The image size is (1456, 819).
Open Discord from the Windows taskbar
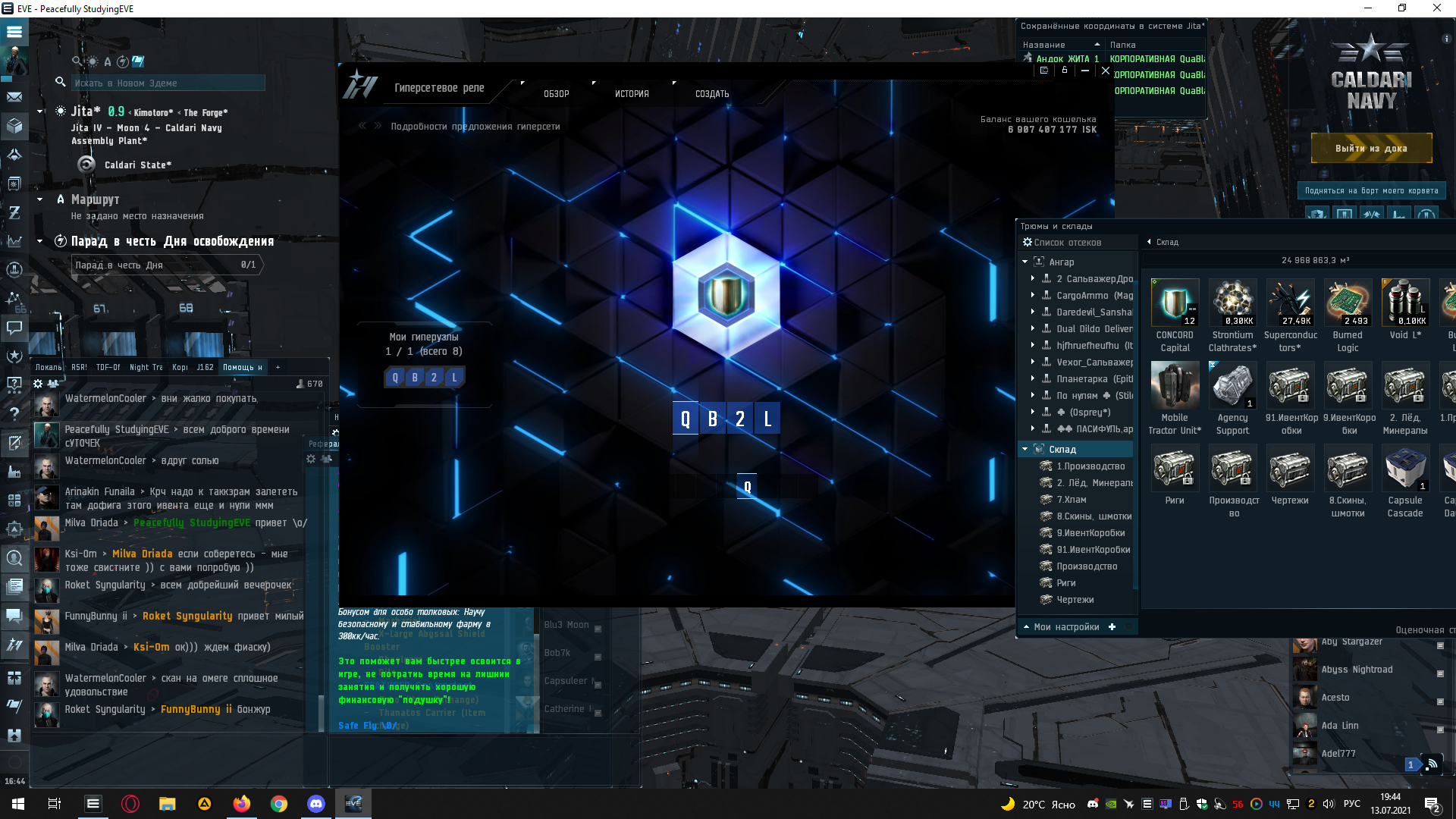coord(316,804)
